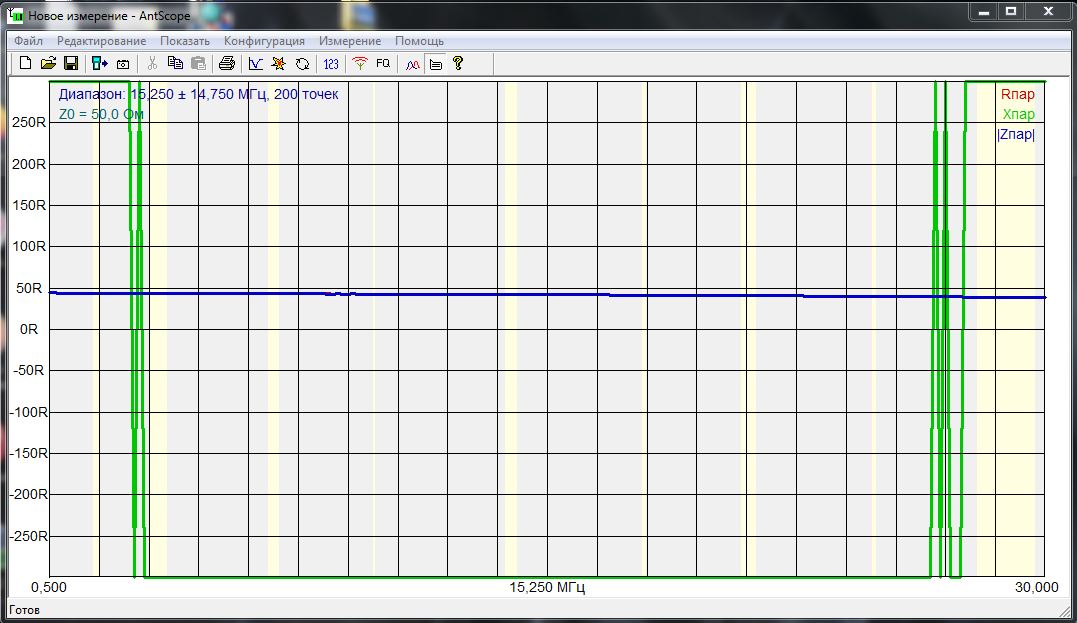The width and height of the screenshot is (1077, 623).
Task: Open the Файл menu
Action: (28, 41)
